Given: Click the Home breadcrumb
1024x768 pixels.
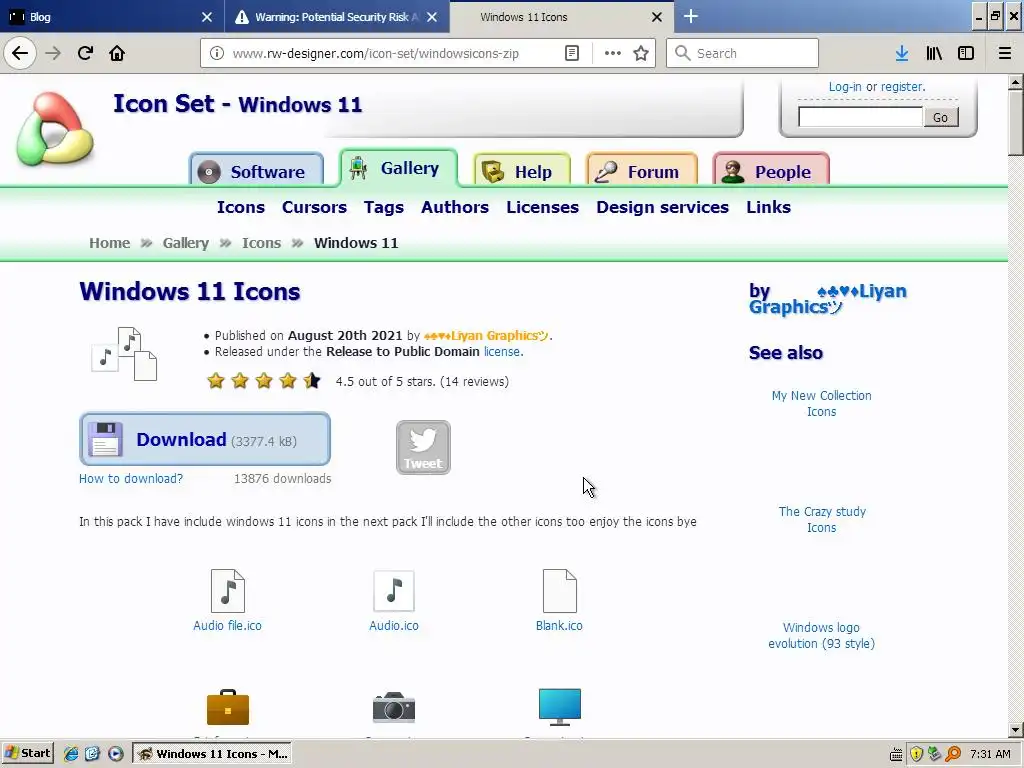Looking at the screenshot, I should pos(110,243).
